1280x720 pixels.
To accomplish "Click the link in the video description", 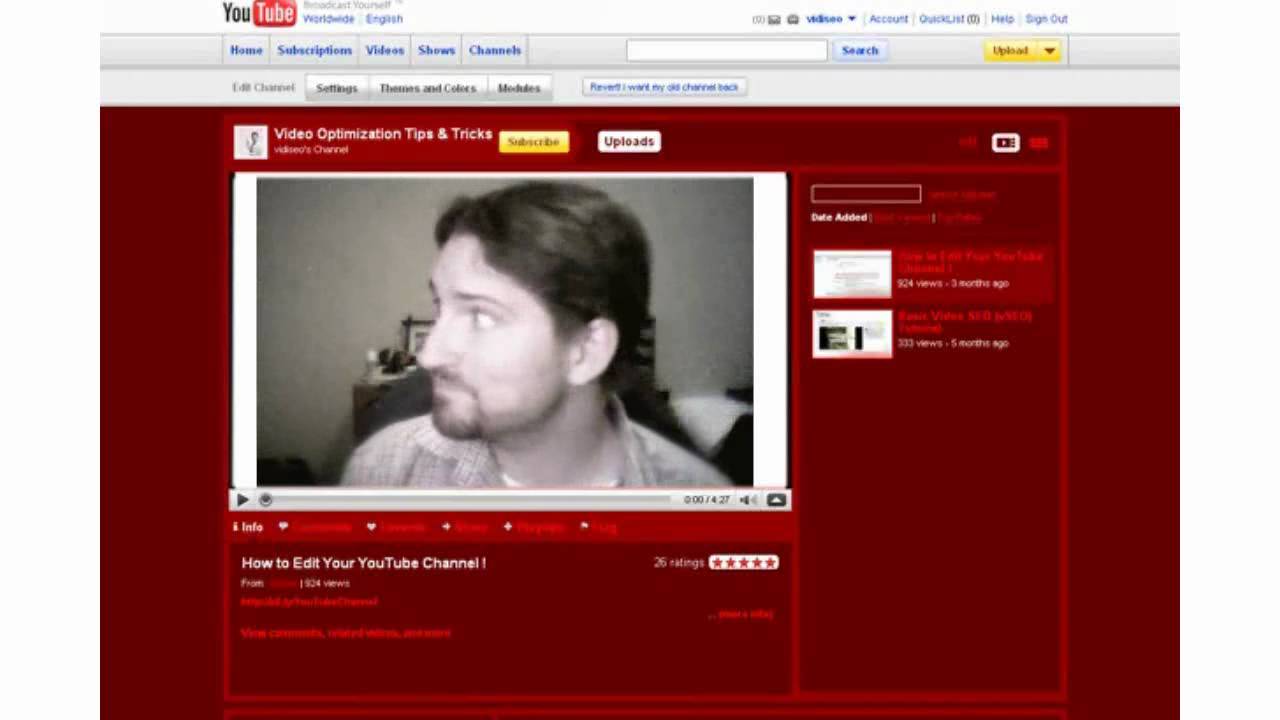I will (x=309, y=602).
